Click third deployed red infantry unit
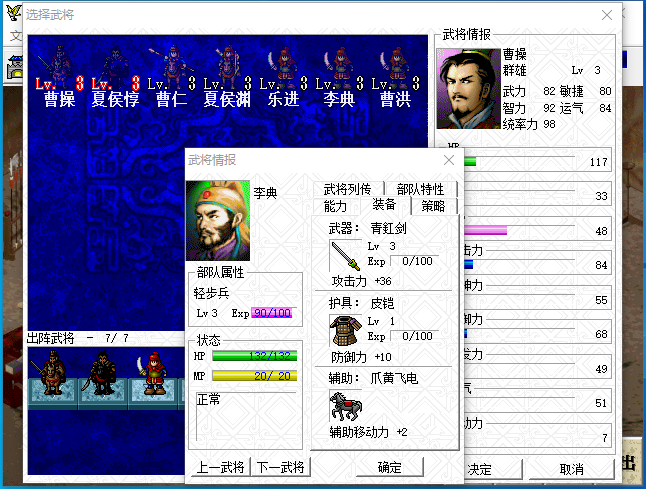This screenshot has height=489, width=646. click(x=153, y=373)
